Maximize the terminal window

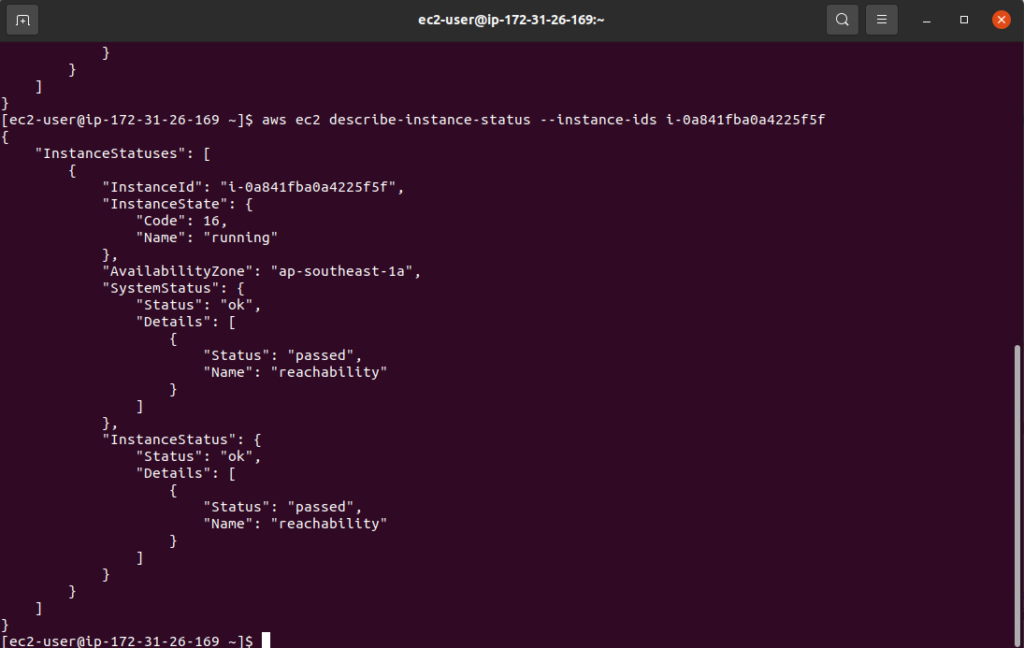pos(962,19)
